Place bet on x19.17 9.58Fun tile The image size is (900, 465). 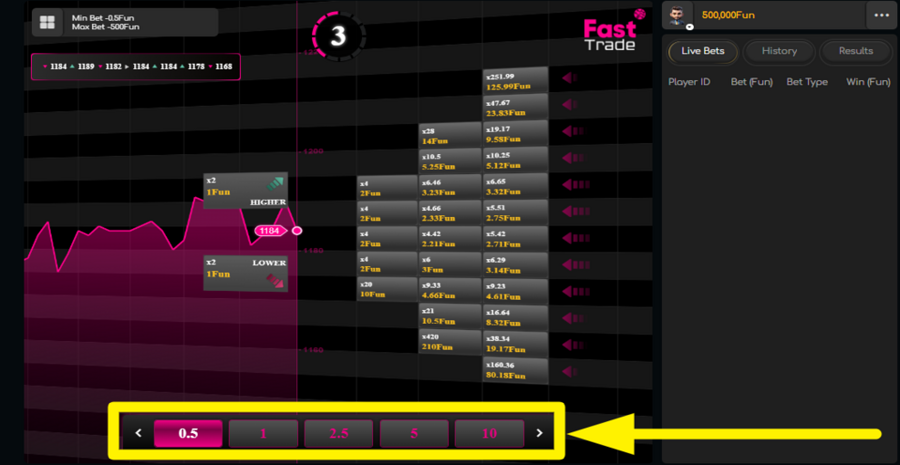pos(515,134)
